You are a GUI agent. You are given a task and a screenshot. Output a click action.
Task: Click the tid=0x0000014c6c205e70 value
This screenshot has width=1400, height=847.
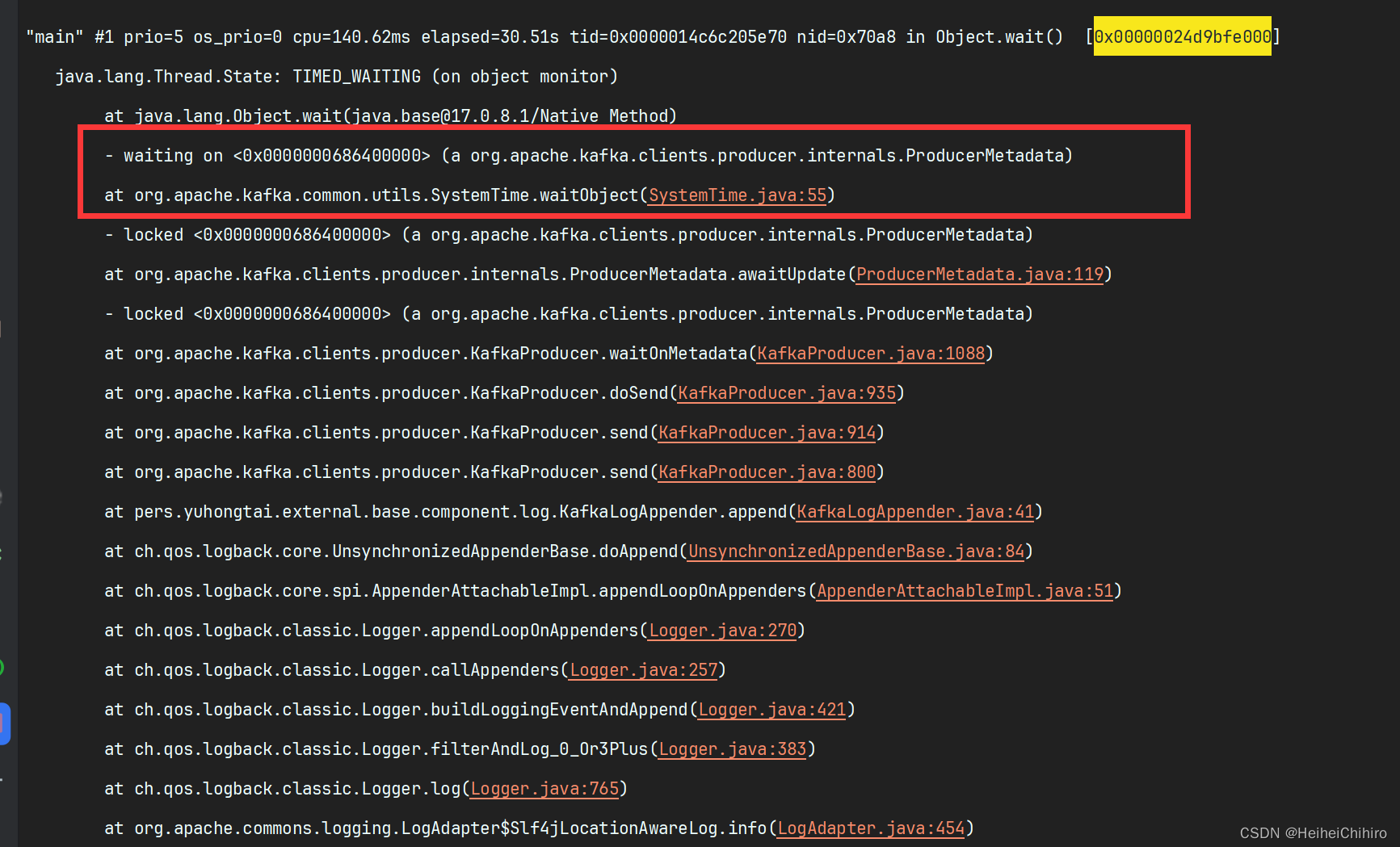(x=678, y=37)
